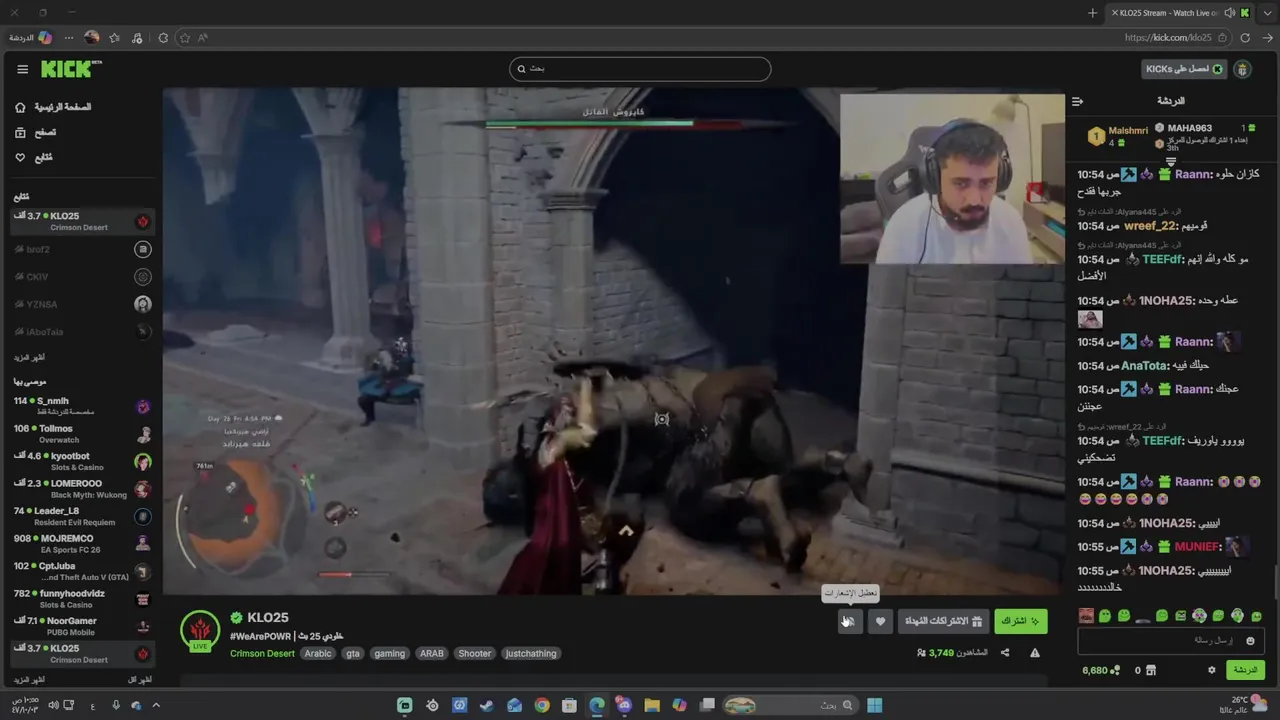The height and width of the screenshot is (720, 1280).
Task: Open the chat shop icon
Action: coord(1151,670)
